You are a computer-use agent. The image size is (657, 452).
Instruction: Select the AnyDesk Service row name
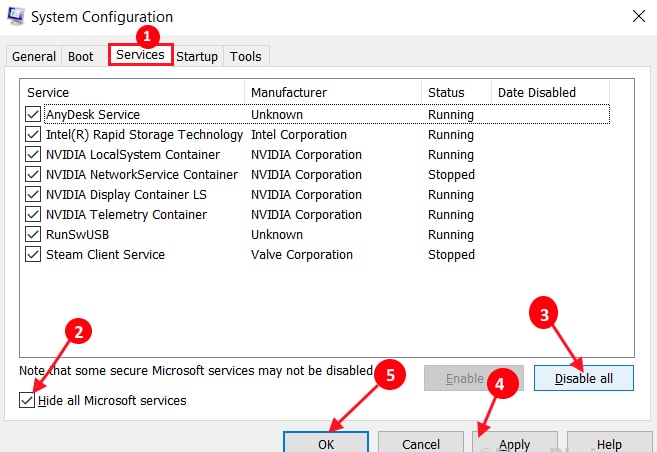point(93,114)
